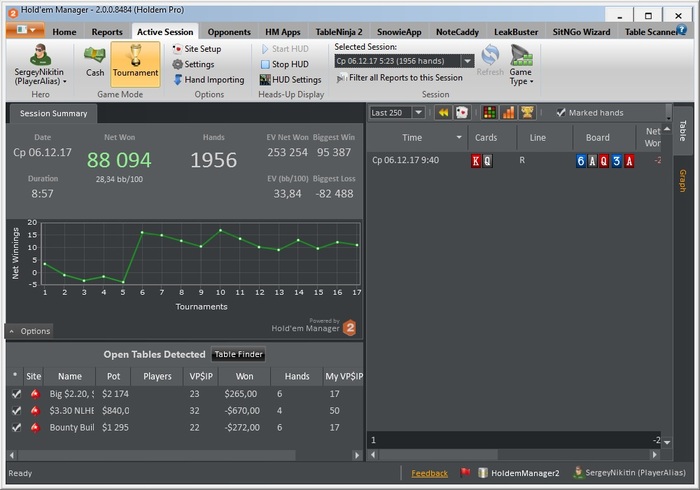Uncheck the Bounty Builder table checkbox
The height and width of the screenshot is (490, 700).
pyautogui.click(x=17, y=428)
